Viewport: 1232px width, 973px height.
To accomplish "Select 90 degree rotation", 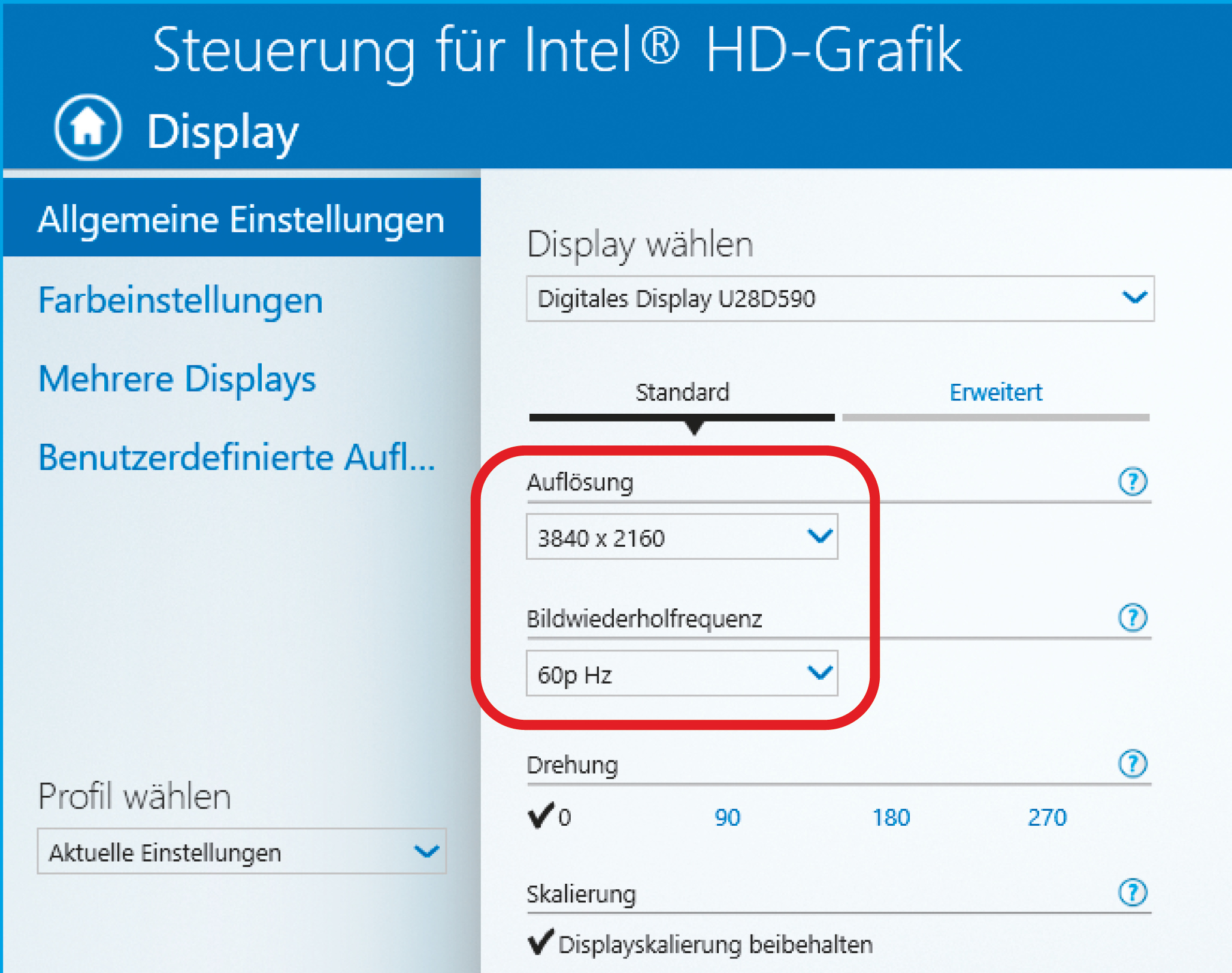I will pyautogui.click(x=727, y=817).
